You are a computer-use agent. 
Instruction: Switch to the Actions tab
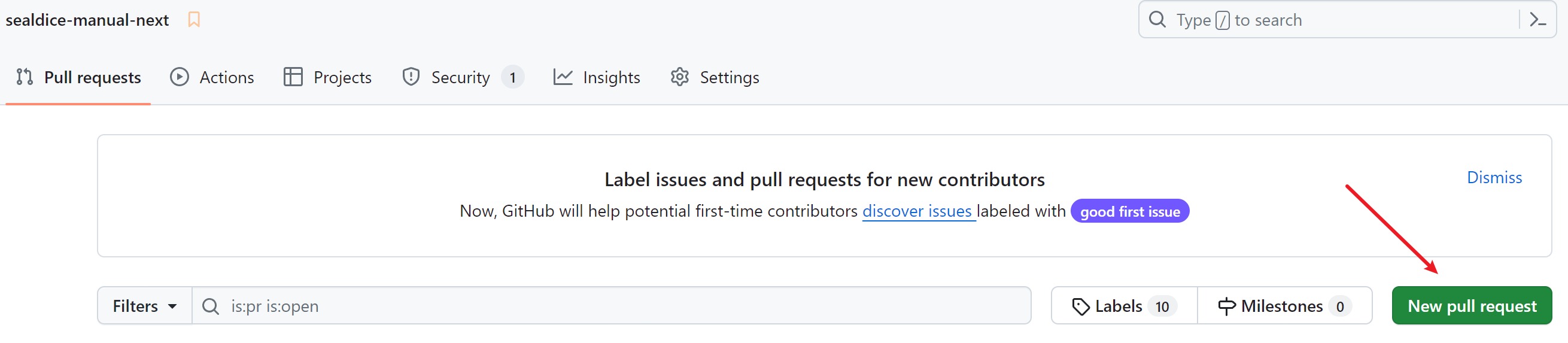[226, 77]
